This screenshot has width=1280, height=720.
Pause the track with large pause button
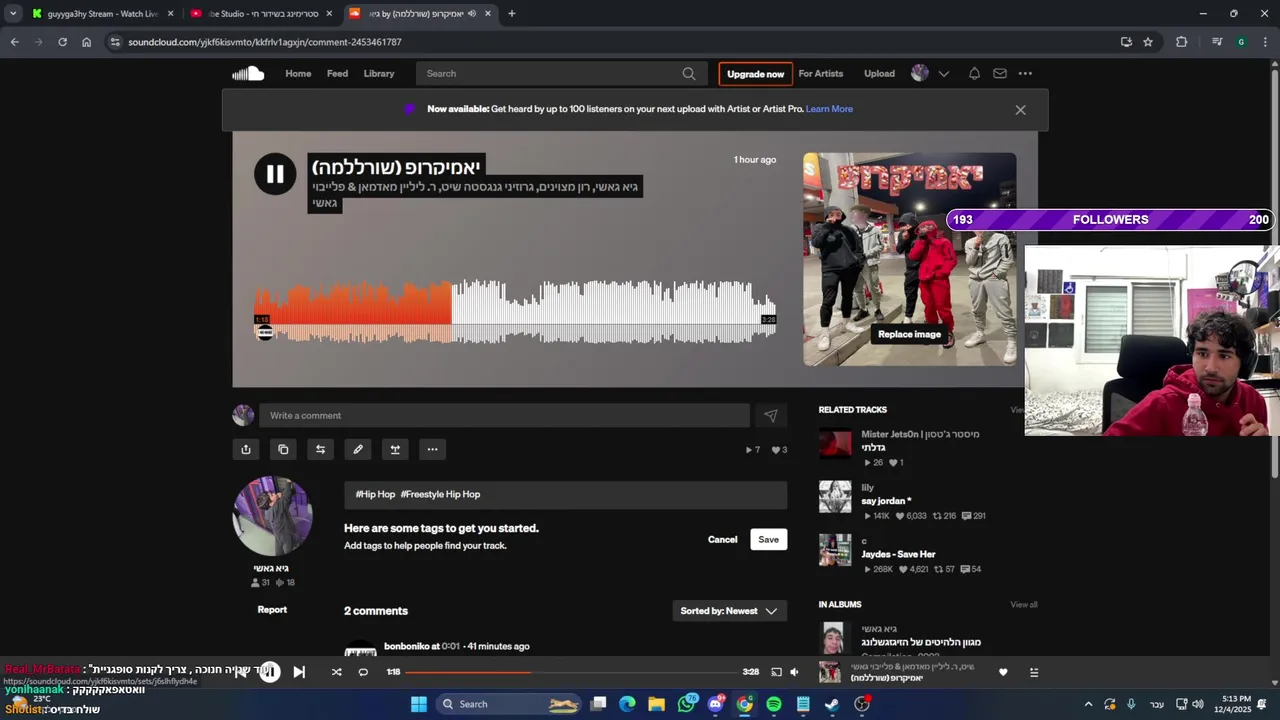(x=275, y=174)
